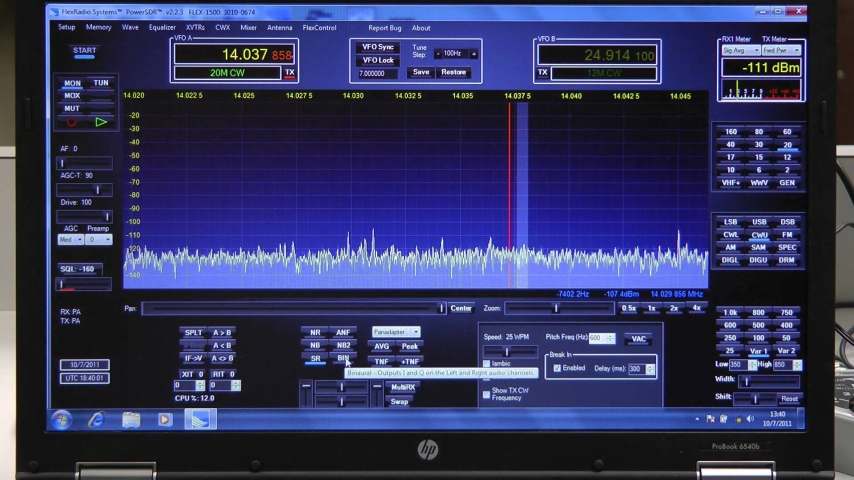The image size is (854, 480).
Task: Adjust Pitch Freq spinner arrows
Action: 611,338
